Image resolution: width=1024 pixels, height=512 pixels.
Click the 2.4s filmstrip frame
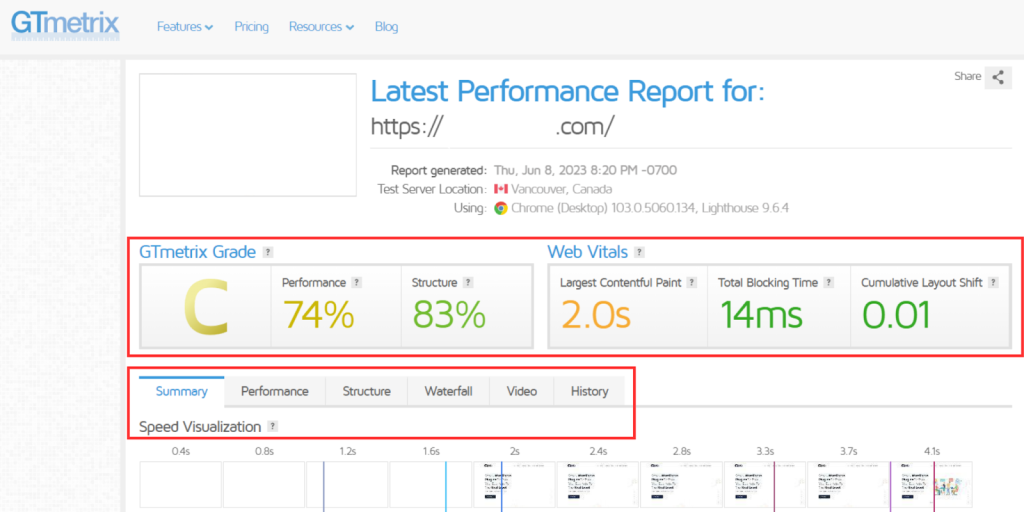point(598,485)
